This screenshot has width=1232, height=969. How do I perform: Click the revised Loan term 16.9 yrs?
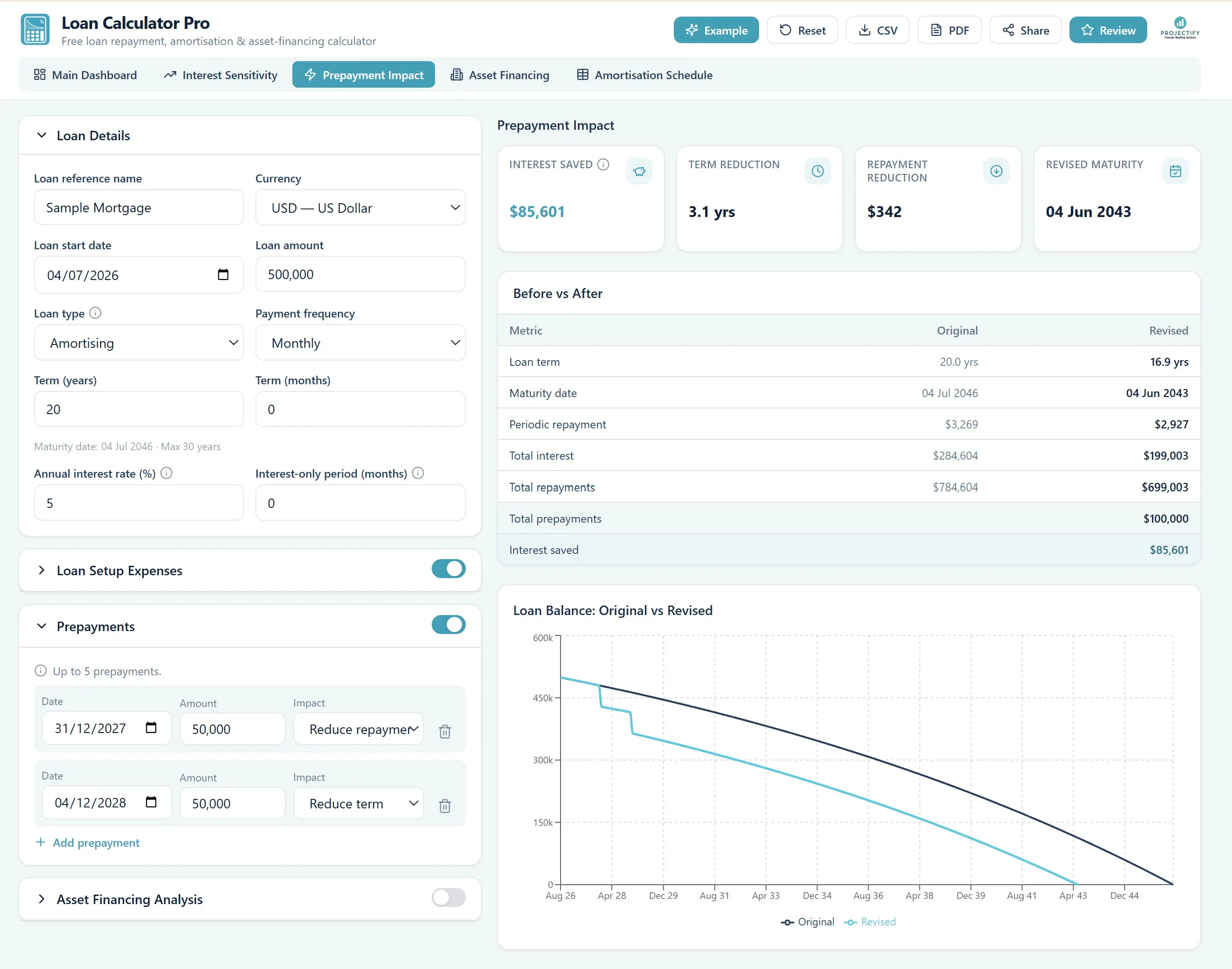[1169, 362]
